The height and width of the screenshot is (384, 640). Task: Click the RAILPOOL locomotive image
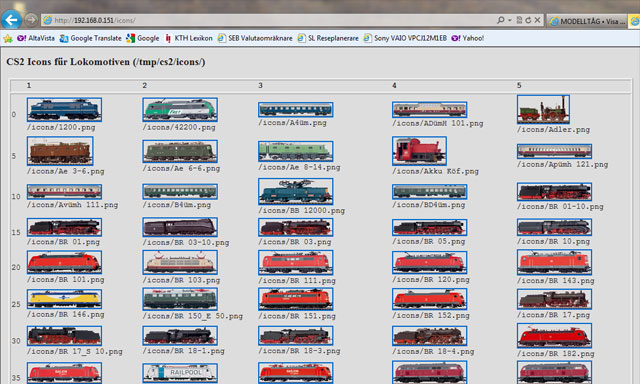point(180,373)
